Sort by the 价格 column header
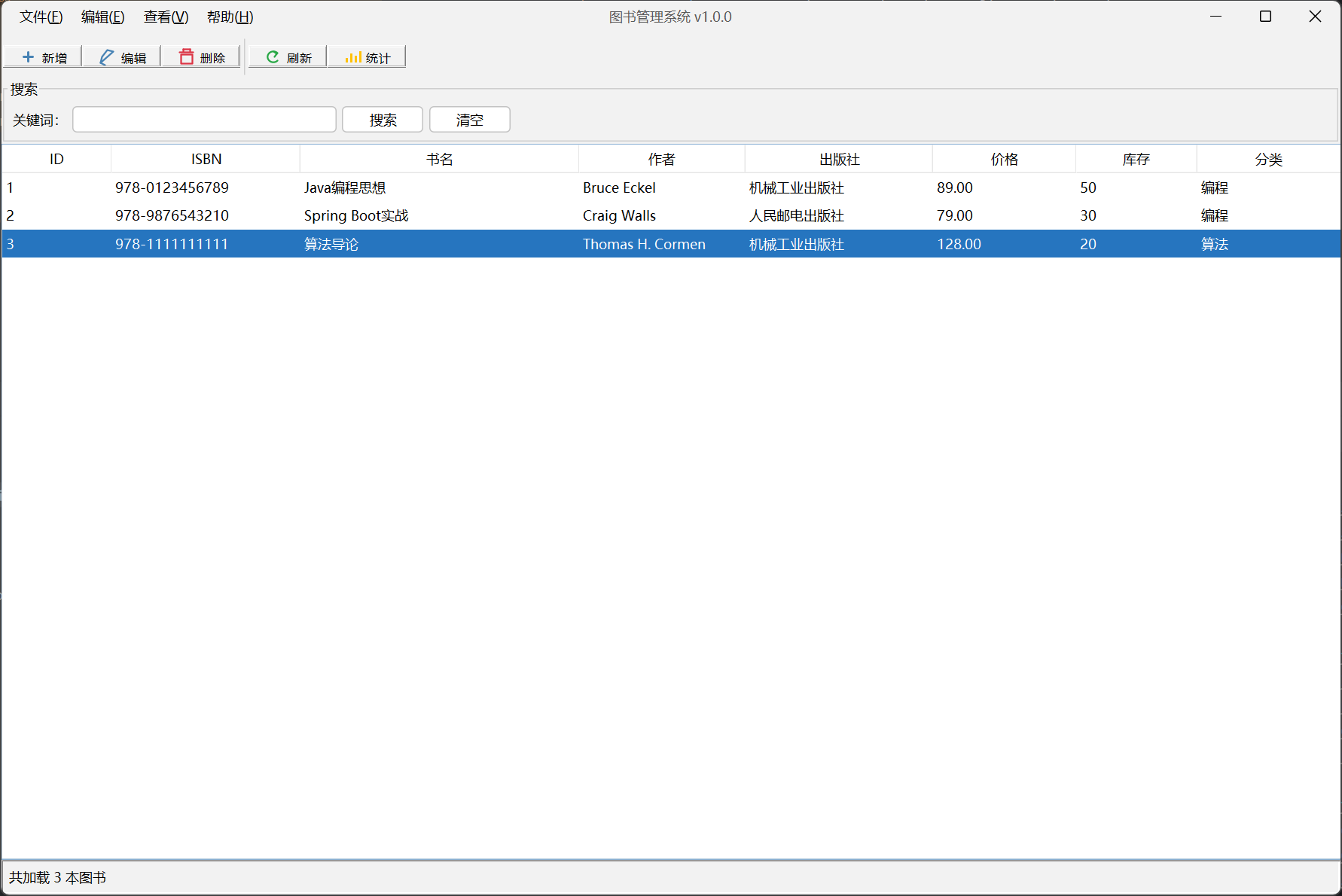The width and height of the screenshot is (1342, 896). 1005,159
